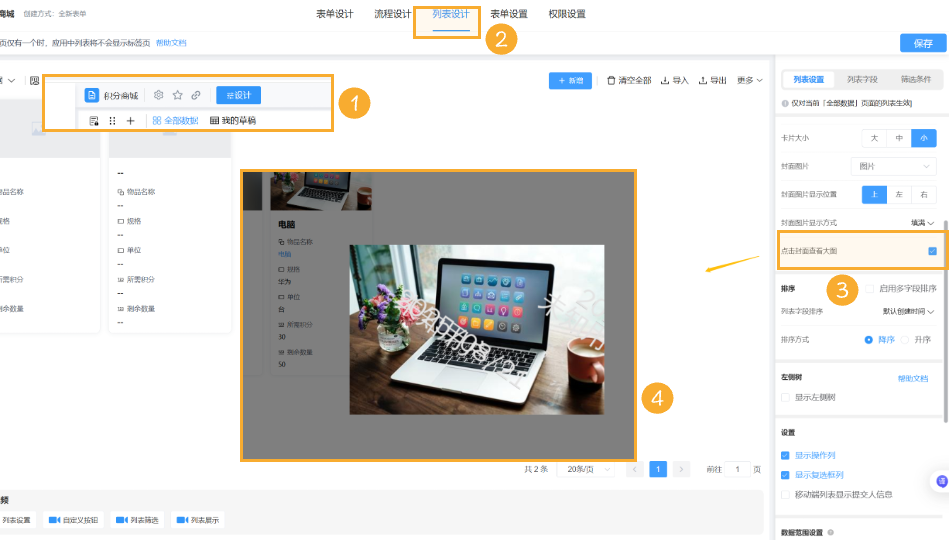This screenshot has width=949, height=540.
Task: Click the blue 保存 button
Action: coord(922,44)
